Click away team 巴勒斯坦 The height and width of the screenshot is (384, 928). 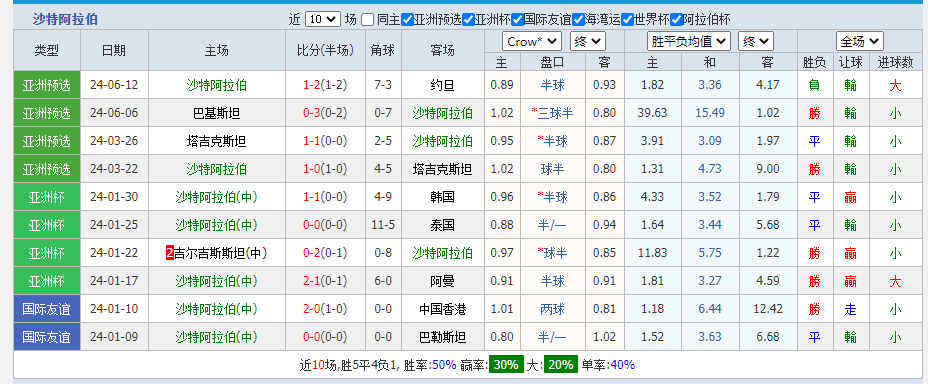442,337
